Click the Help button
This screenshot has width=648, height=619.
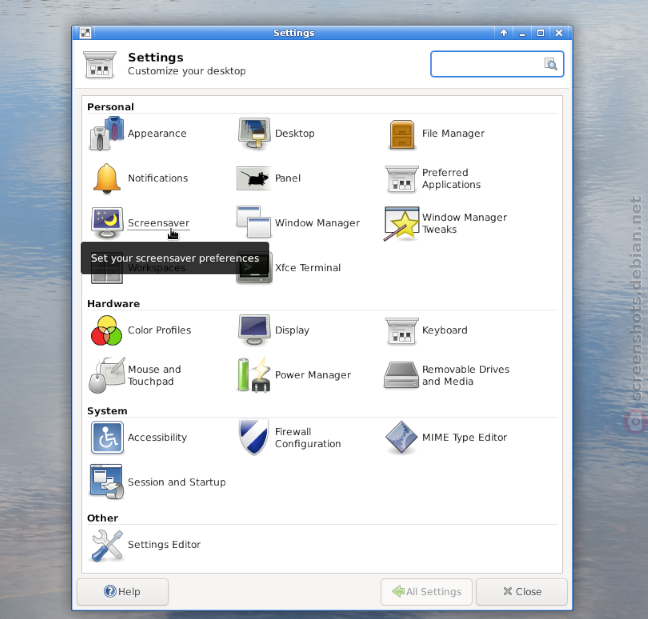click(122, 592)
